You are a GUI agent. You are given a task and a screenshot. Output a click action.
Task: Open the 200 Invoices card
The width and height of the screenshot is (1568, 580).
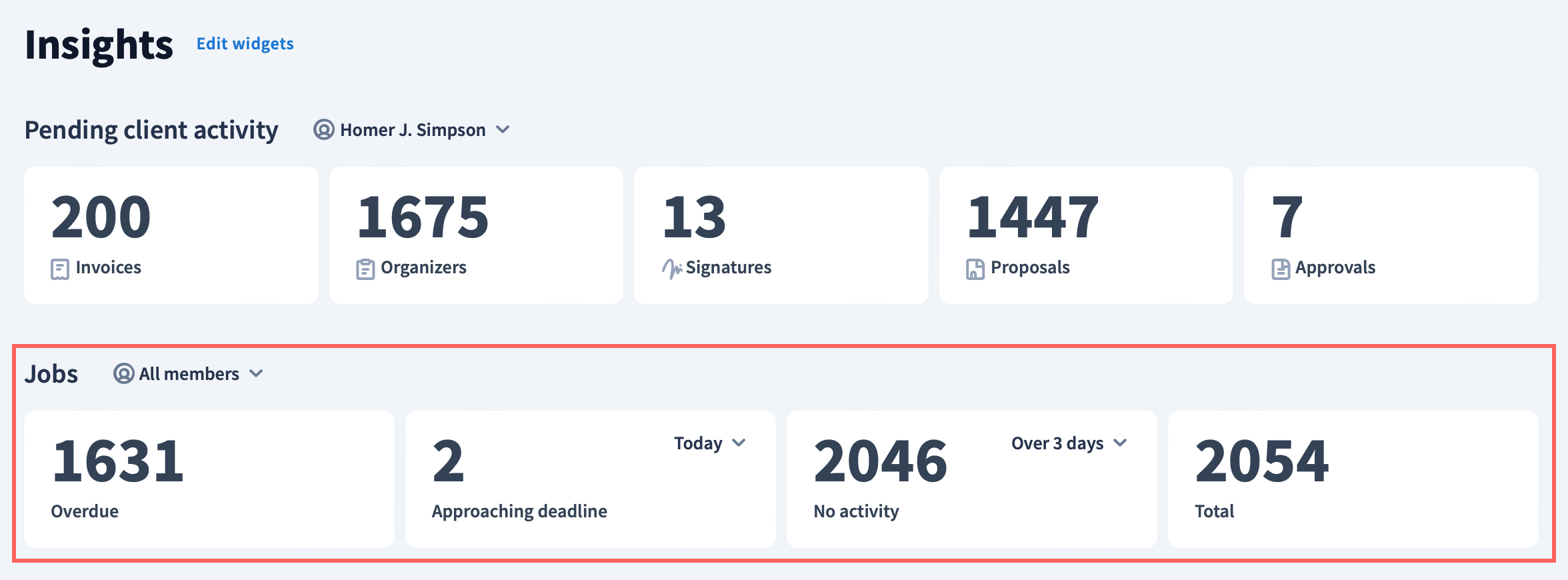pos(171,235)
